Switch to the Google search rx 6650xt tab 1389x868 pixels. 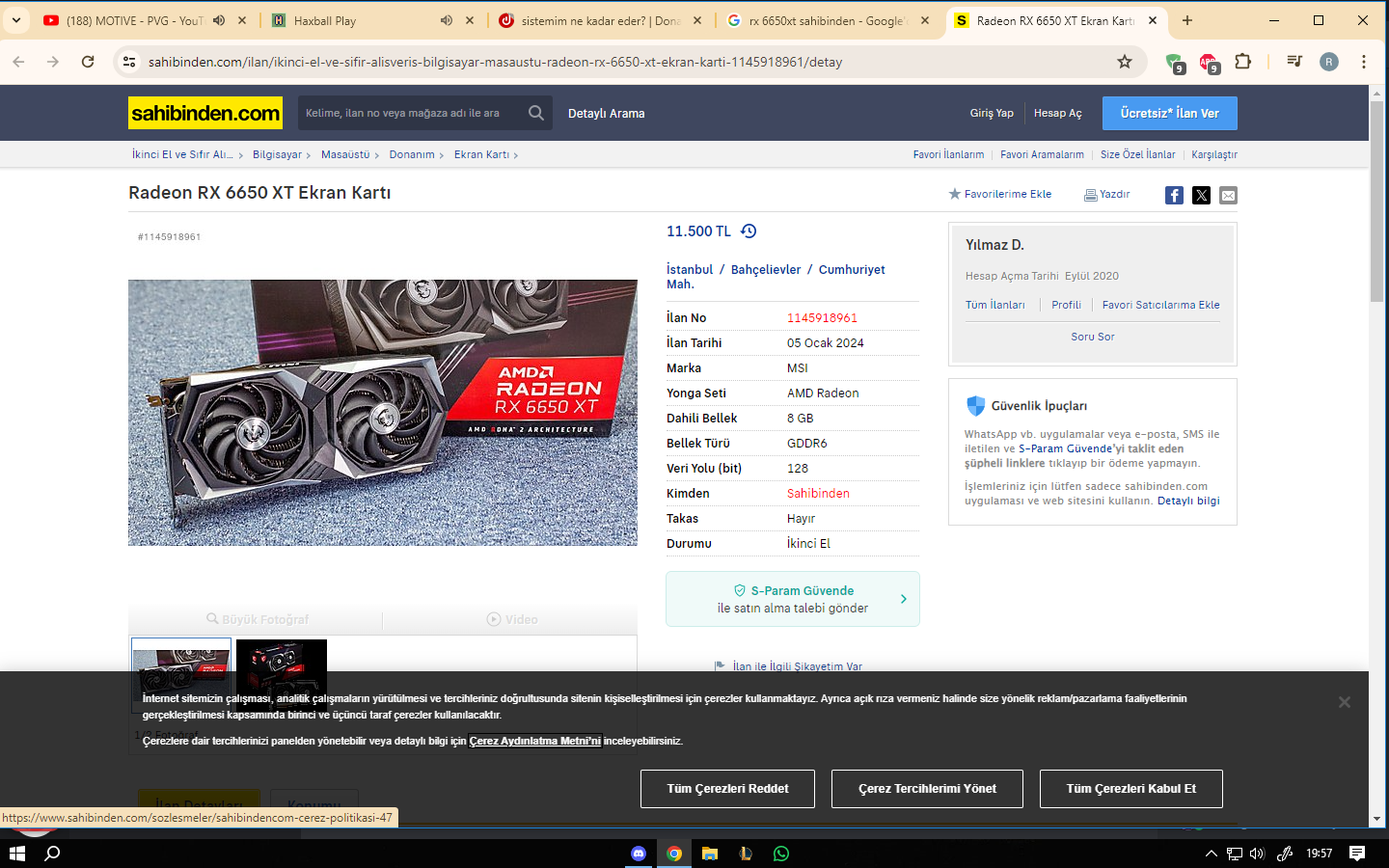point(827,20)
